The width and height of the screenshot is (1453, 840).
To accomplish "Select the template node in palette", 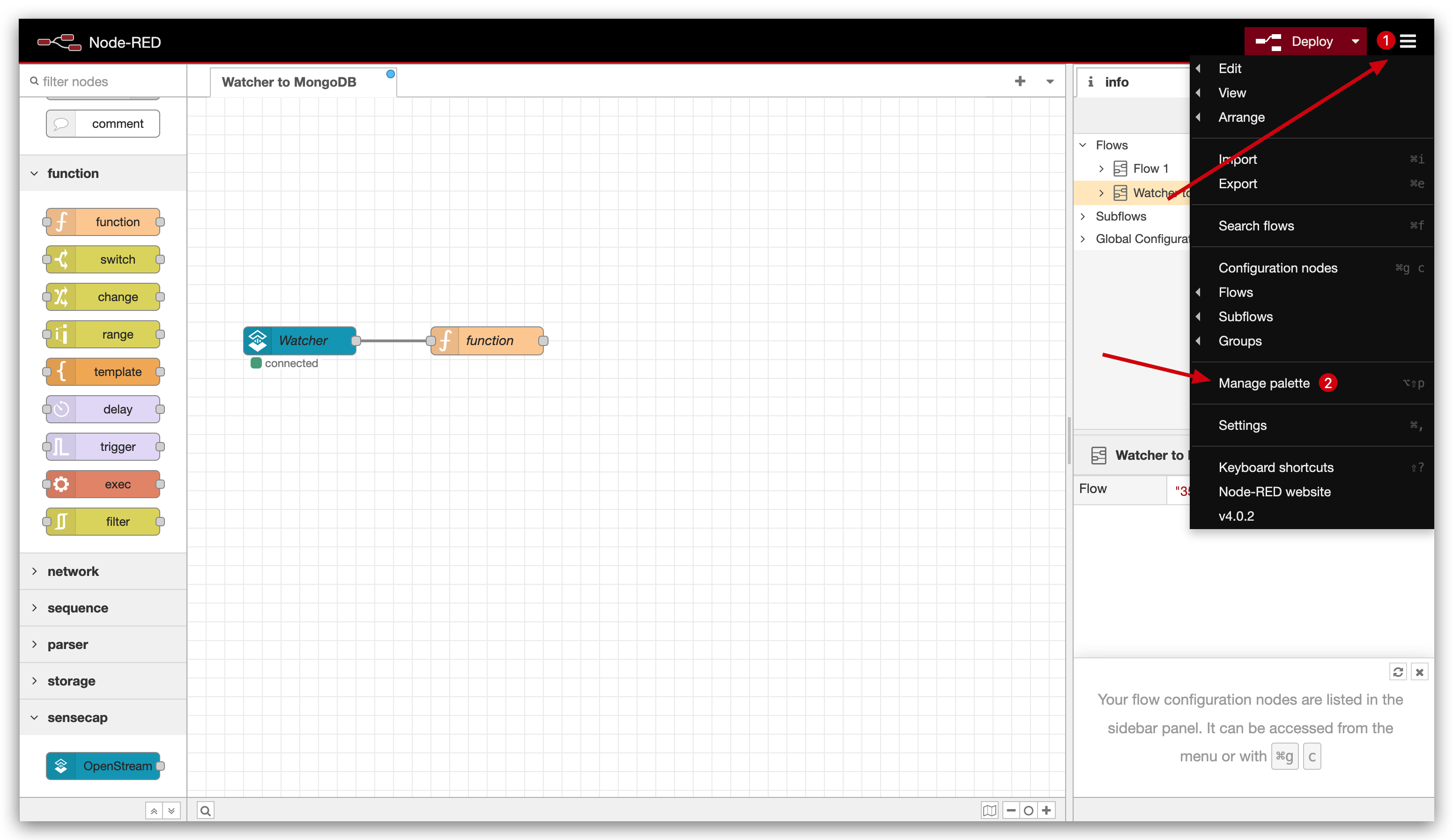I will pos(103,372).
